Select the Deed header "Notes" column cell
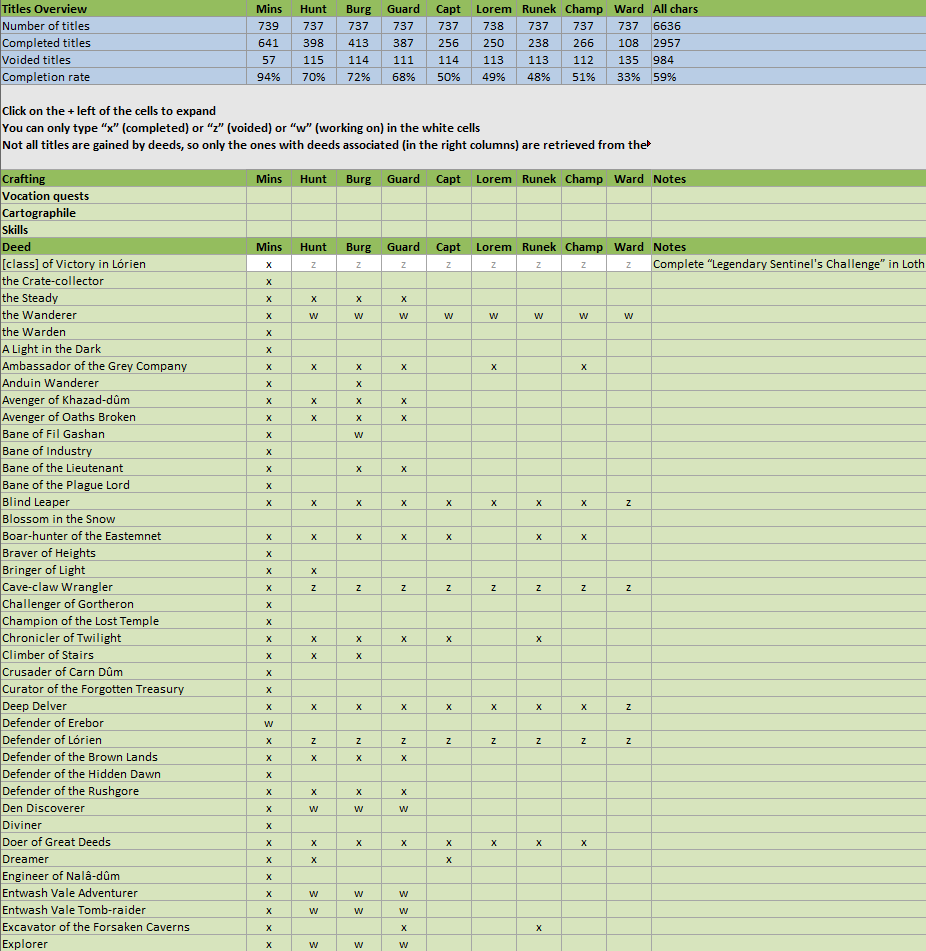 [788, 246]
